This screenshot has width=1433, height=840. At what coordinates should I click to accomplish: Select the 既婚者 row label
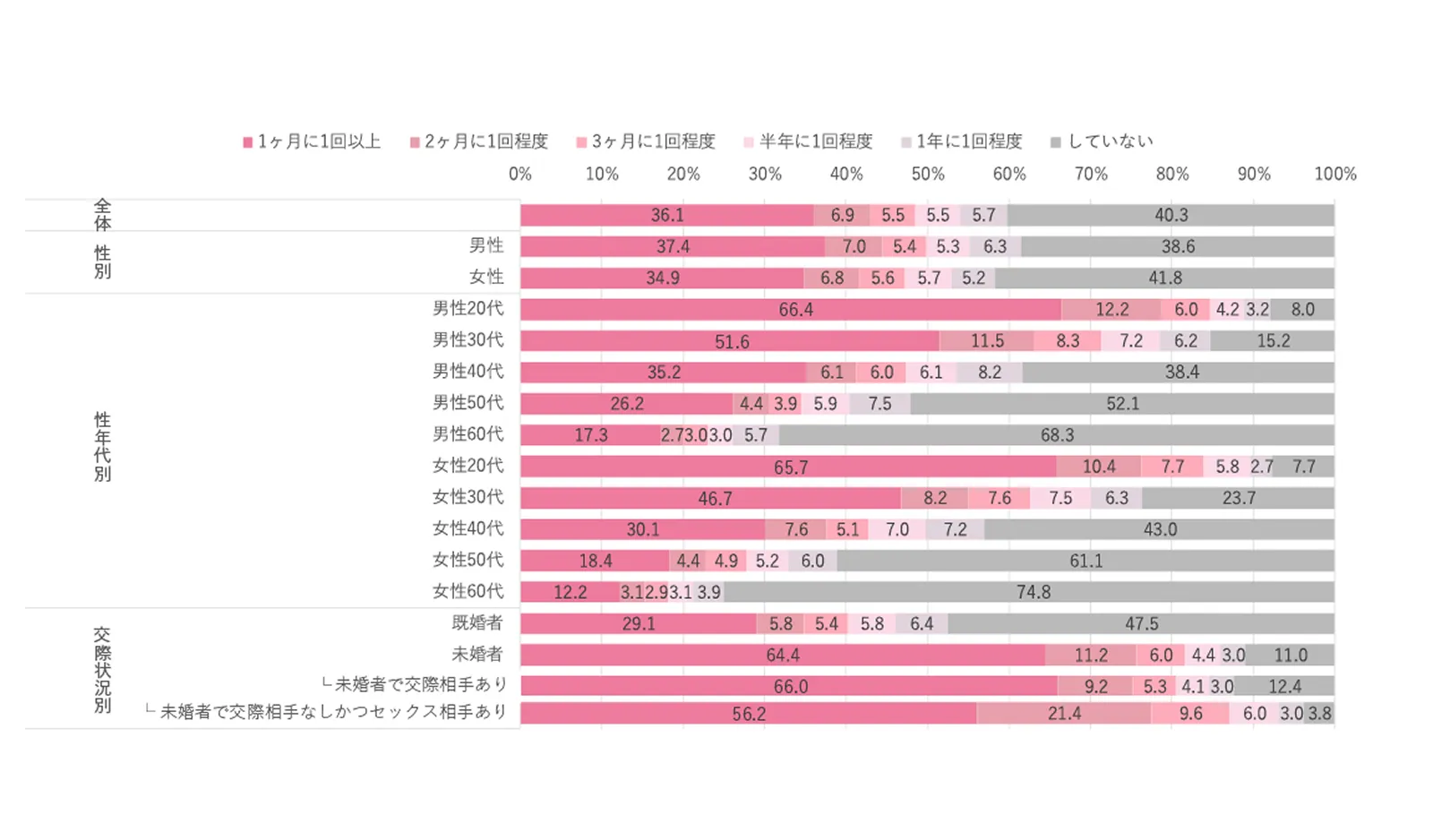(x=477, y=622)
